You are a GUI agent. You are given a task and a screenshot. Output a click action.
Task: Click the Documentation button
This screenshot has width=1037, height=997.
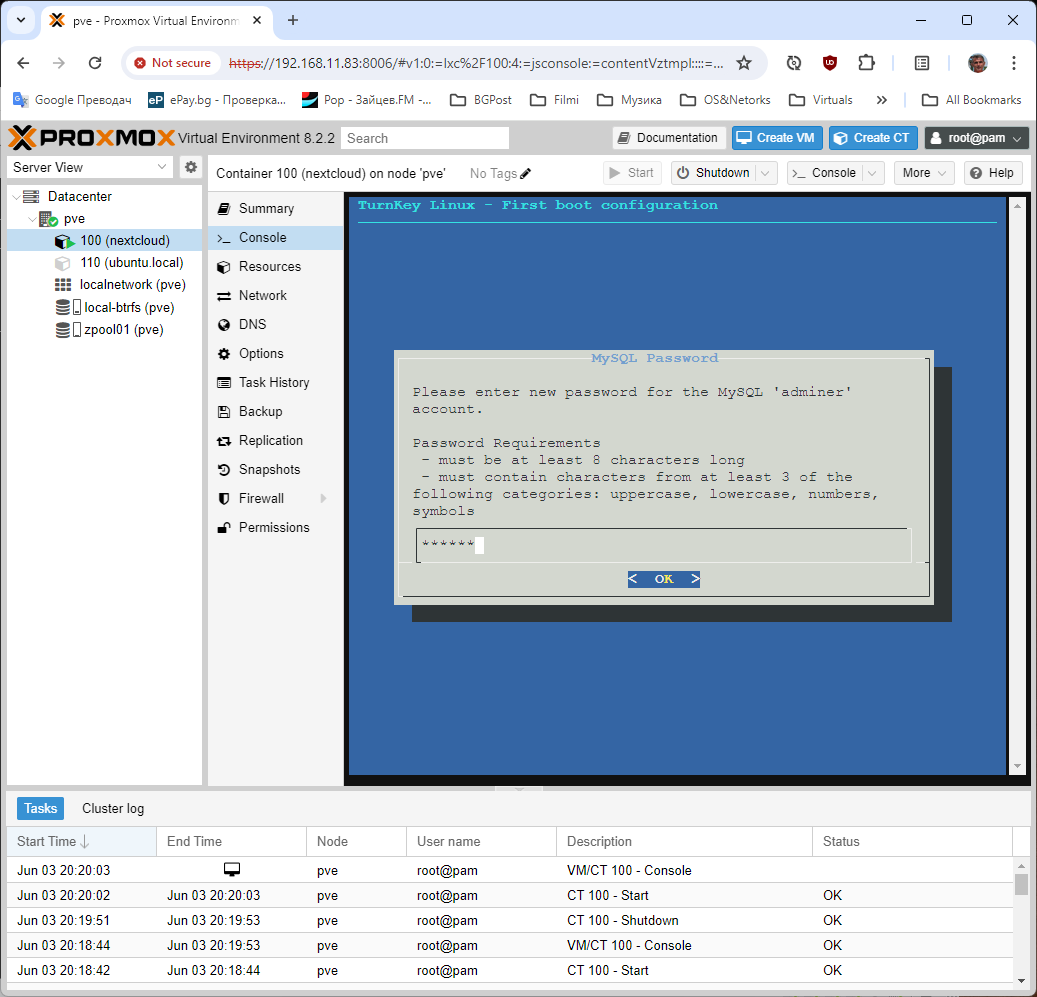tap(669, 138)
